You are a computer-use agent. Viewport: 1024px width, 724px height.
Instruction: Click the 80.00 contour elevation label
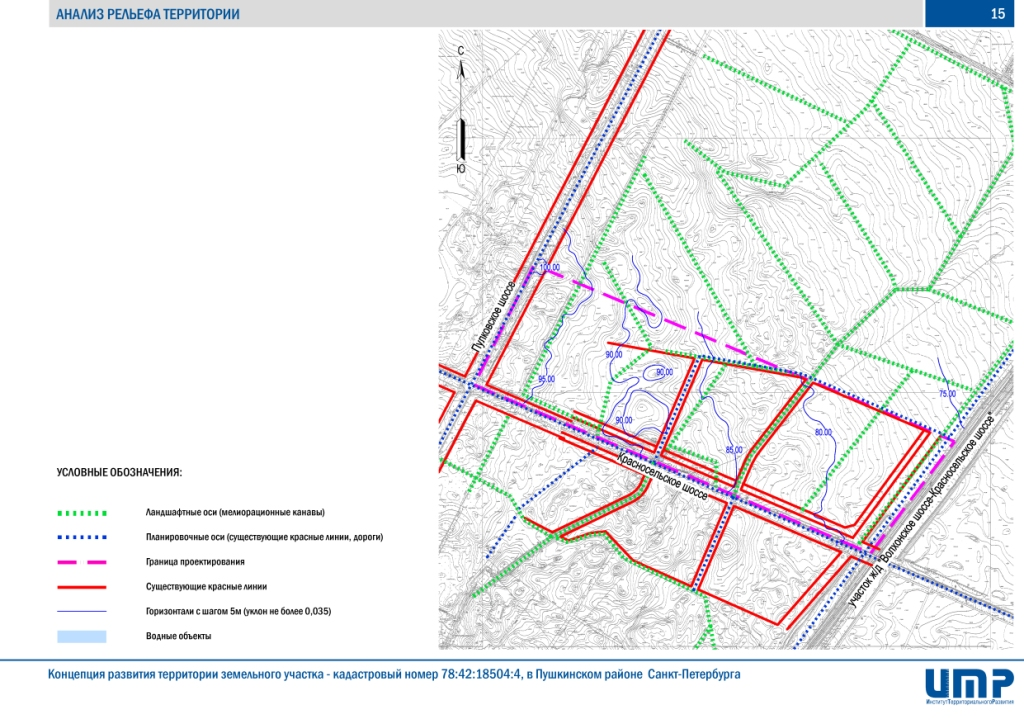tap(823, 432)
